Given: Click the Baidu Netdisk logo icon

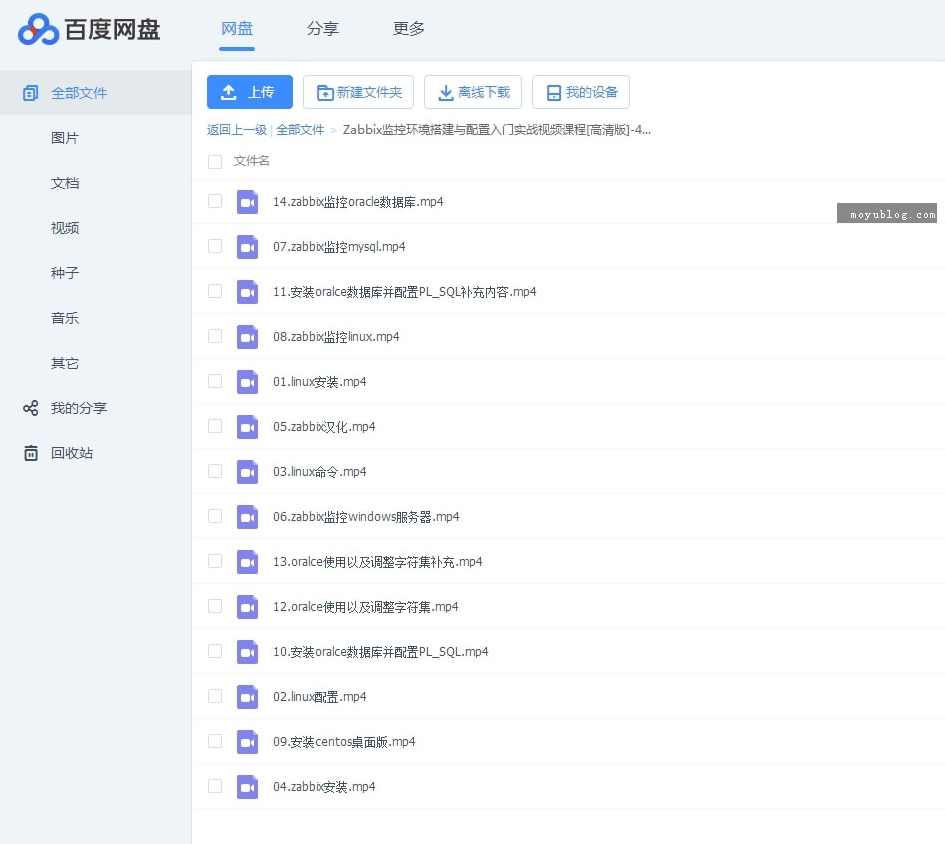Looking at the screenshot, I should coord(39,30).
